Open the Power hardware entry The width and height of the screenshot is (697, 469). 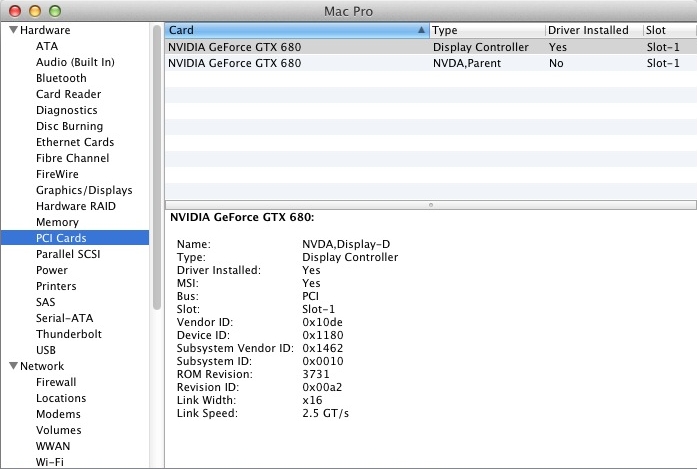click(52, 270)
